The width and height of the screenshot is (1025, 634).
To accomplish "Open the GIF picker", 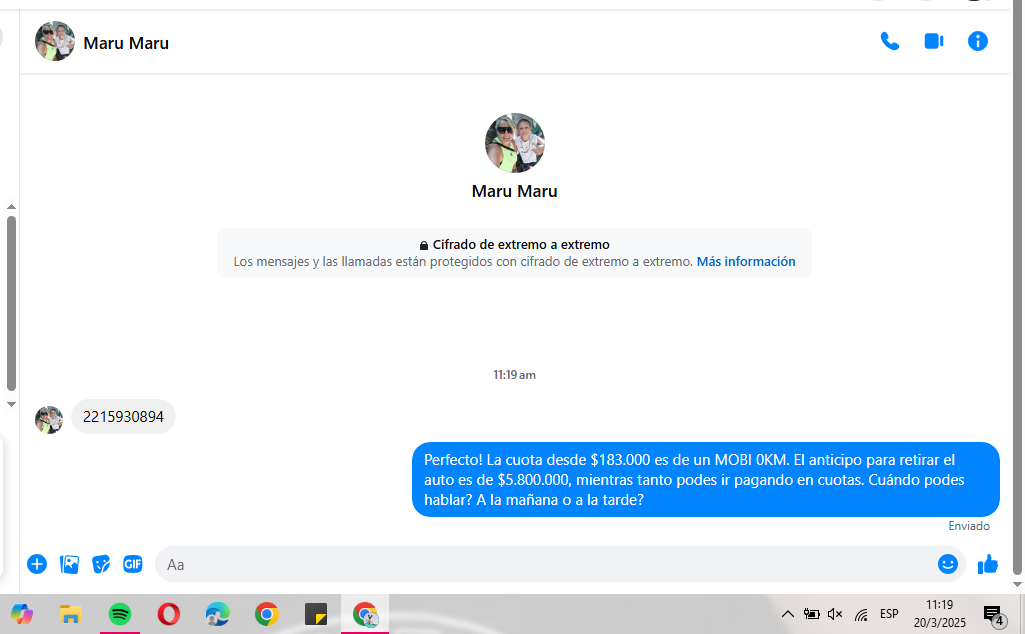I will [x=133, y=564].
